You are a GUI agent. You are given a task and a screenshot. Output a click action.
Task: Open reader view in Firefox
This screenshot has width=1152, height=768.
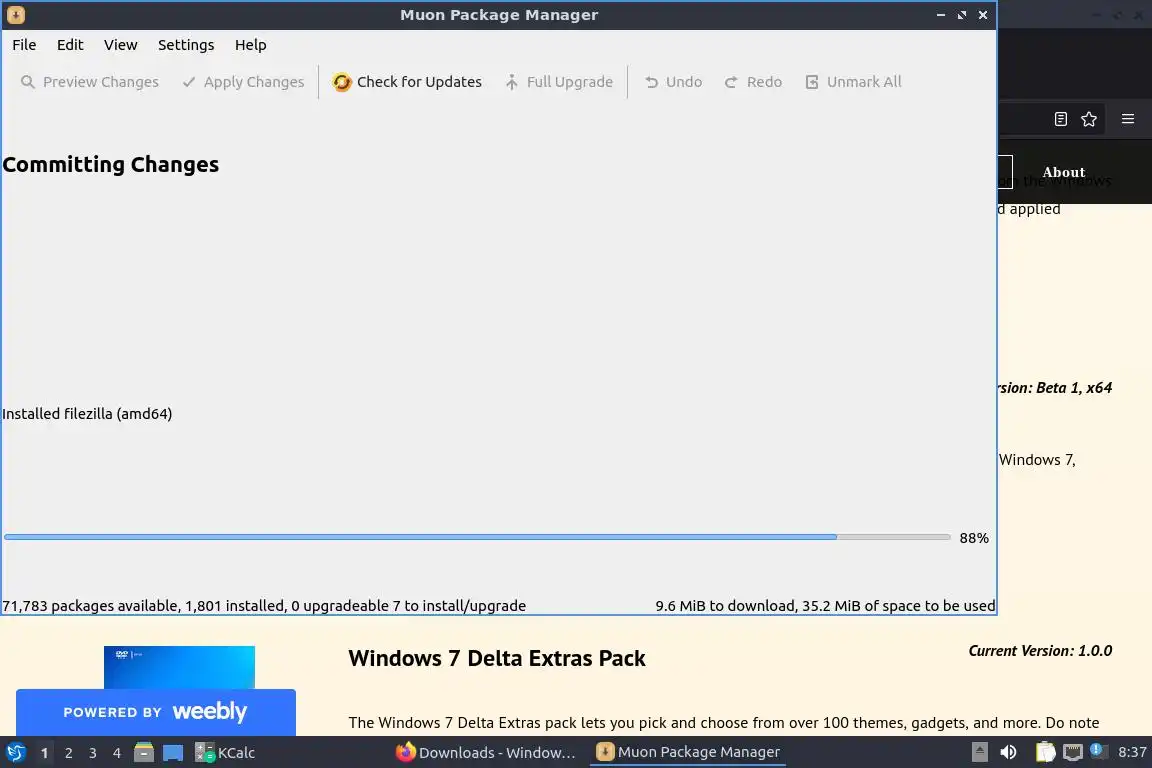point(1060,119)
